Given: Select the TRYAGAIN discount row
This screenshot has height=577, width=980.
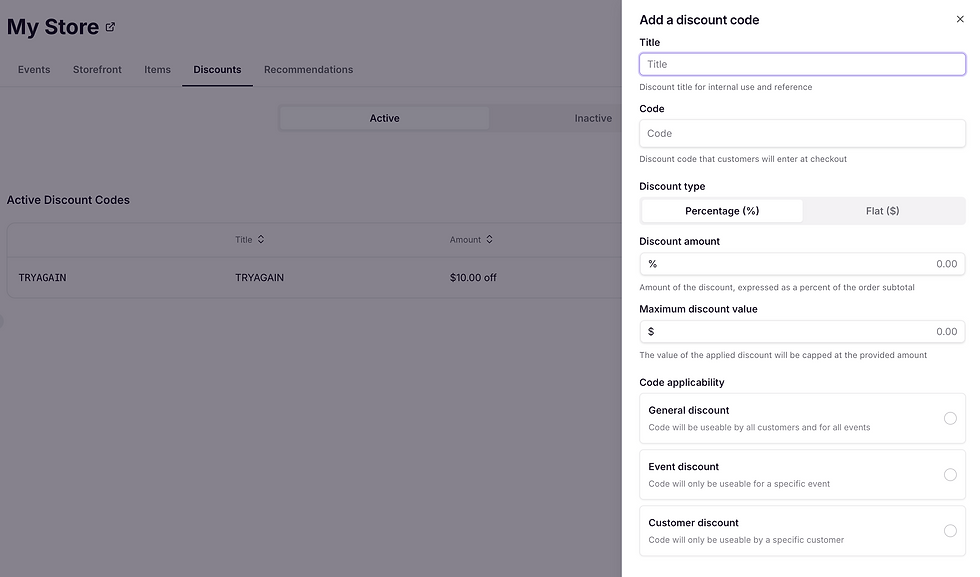Looking at the screenshot, I should click(x=300, y=277).
